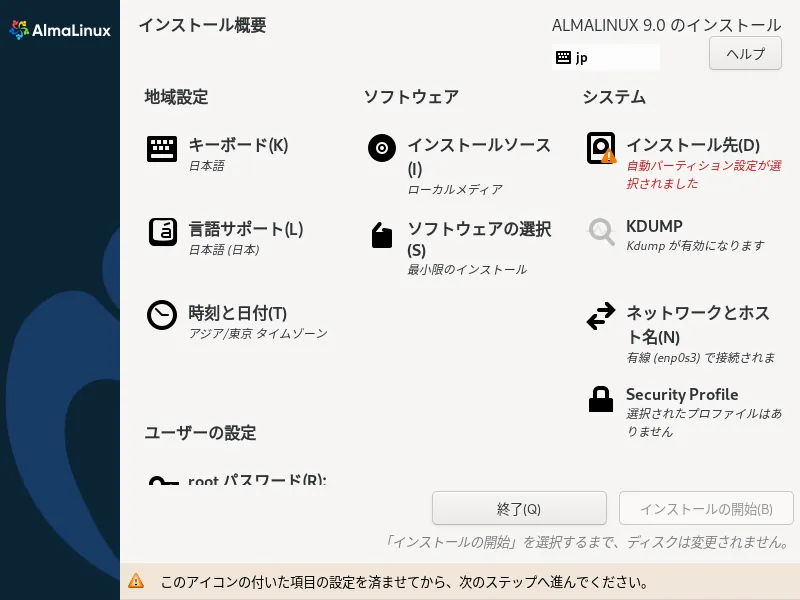The image size is (800, 600).
Task: Click the ヘルプ button
Action: 745,53
